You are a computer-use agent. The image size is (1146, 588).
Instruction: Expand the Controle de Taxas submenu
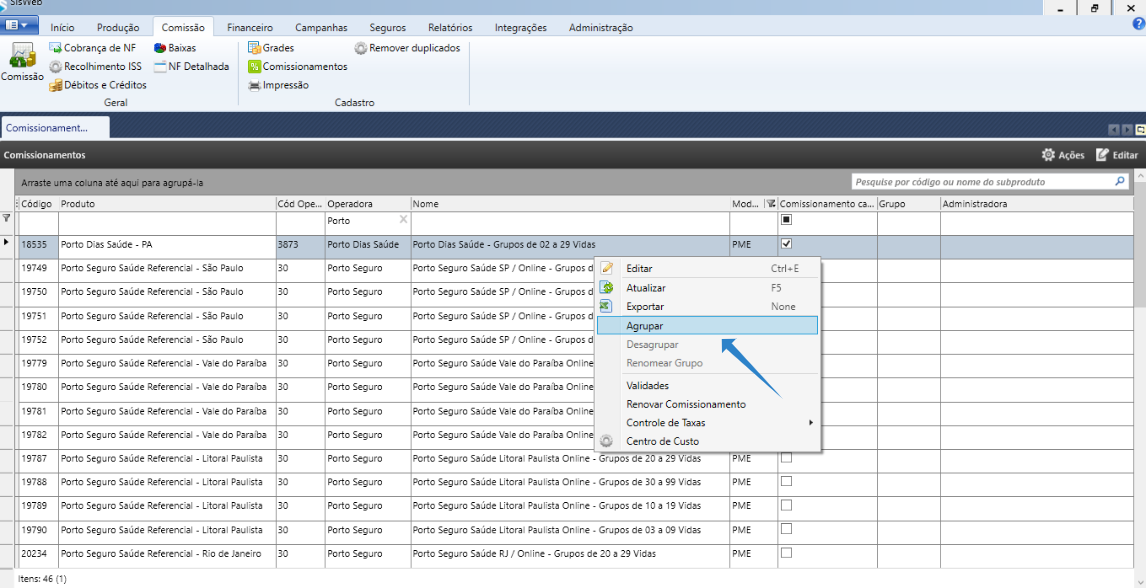[707, 422]
